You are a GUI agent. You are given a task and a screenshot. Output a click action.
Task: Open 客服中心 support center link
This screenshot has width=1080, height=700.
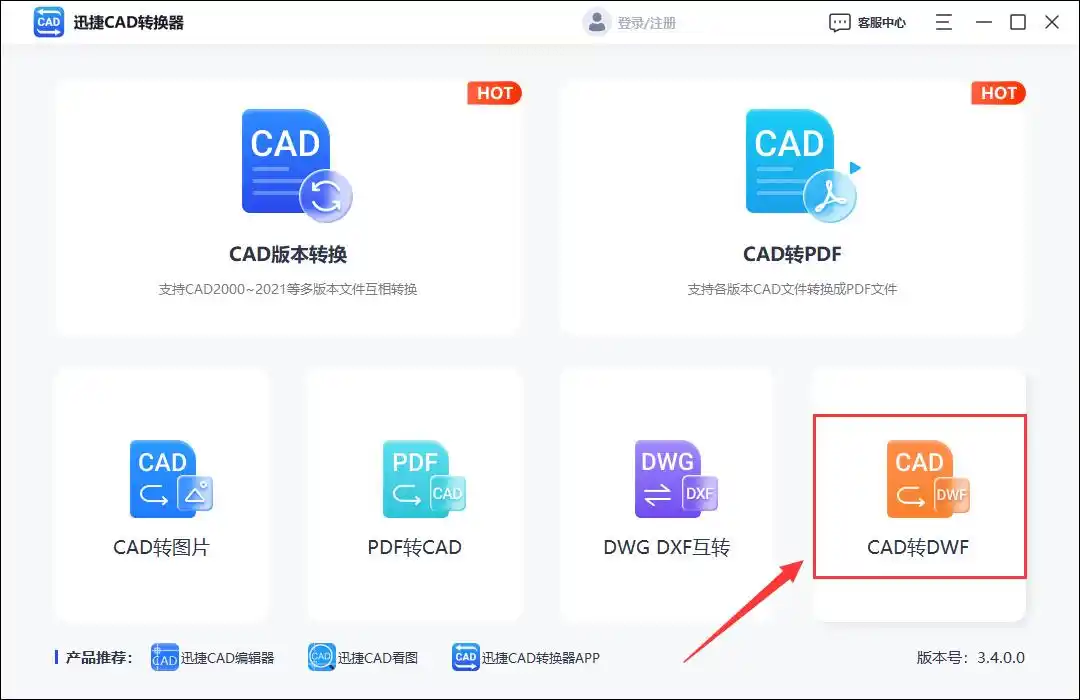[x=881, y=23]
